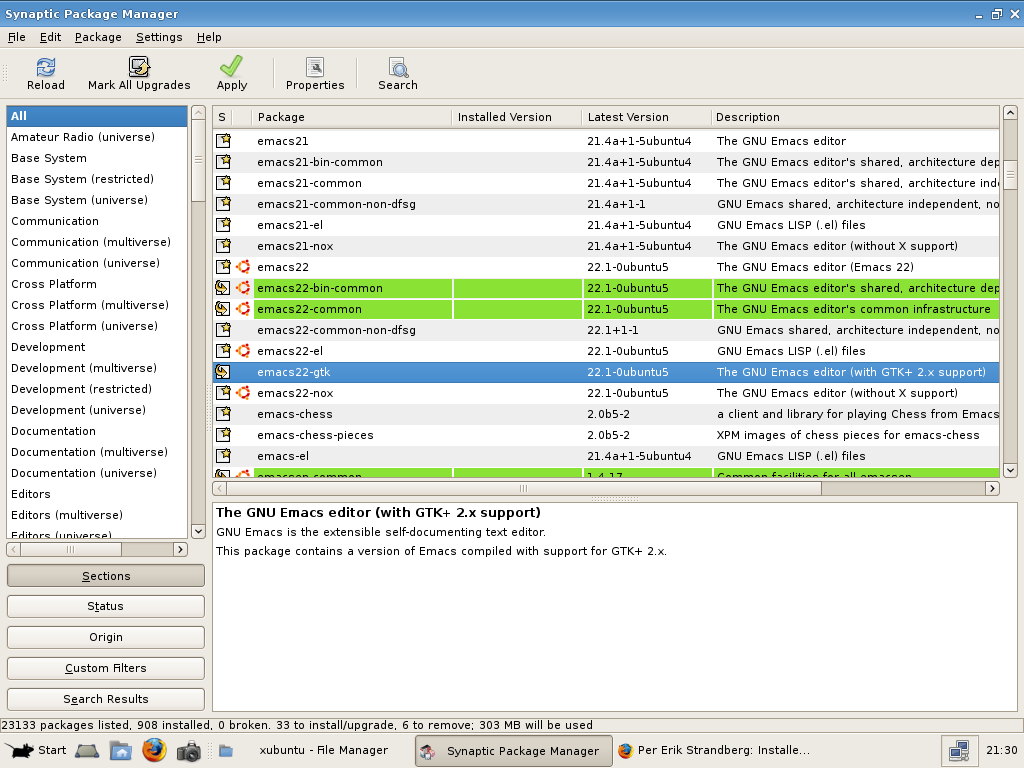This screenshot has height=768, width=1024.
Task: Click Ubuntu supported icon on emacs22 row
Action: [x=243, y=266]
